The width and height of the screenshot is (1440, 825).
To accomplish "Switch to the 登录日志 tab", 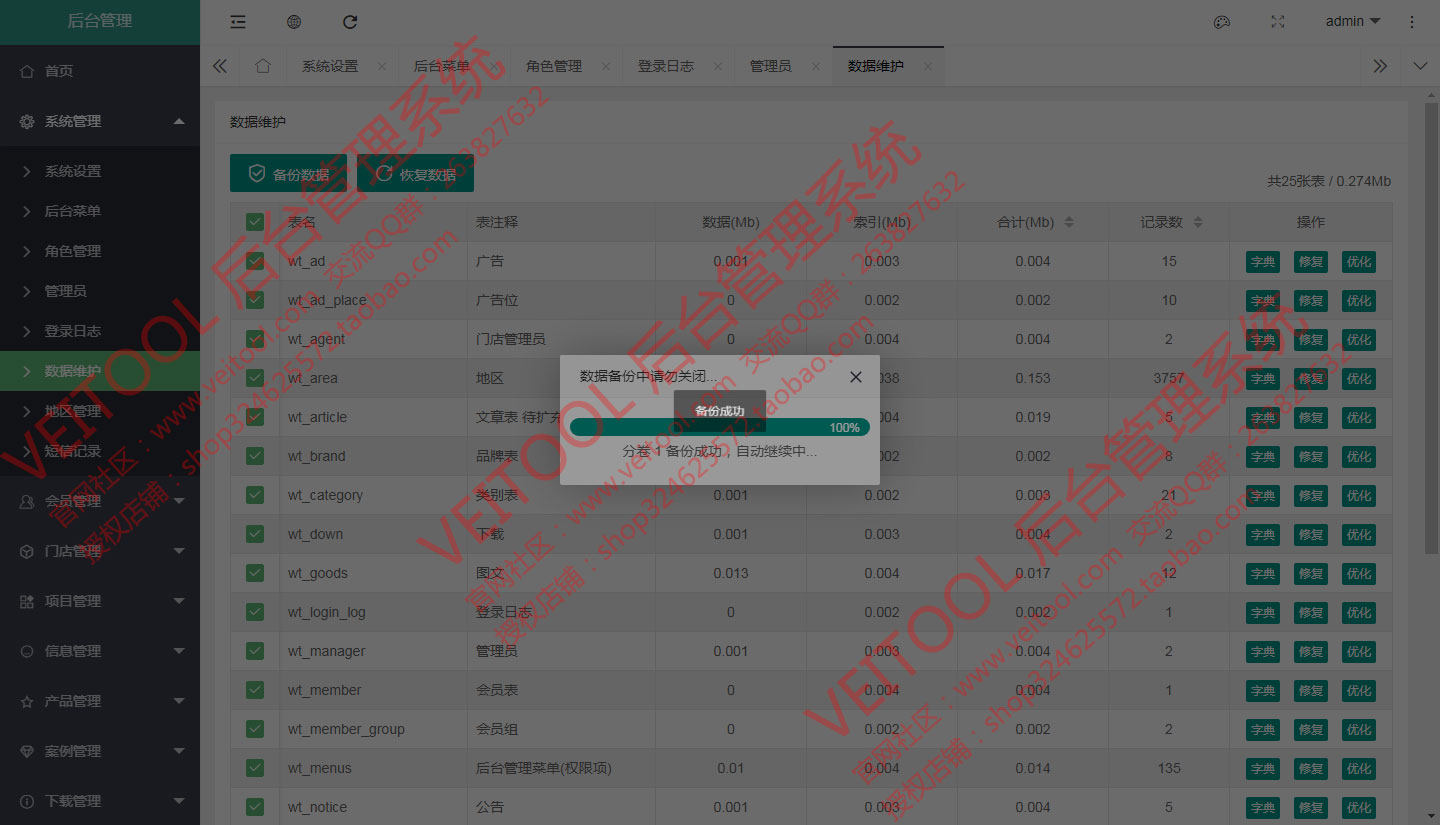I will click(x=666, y=66).
